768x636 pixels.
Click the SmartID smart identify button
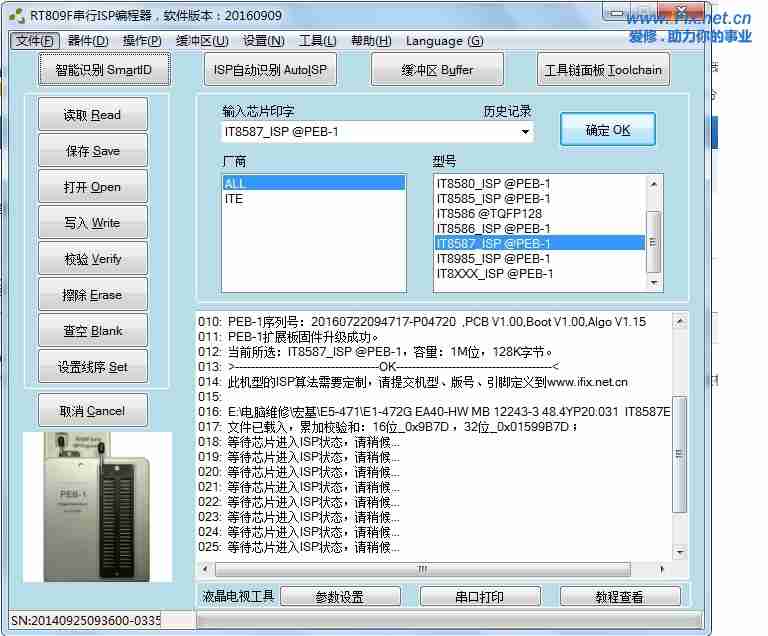coord(105,70)
